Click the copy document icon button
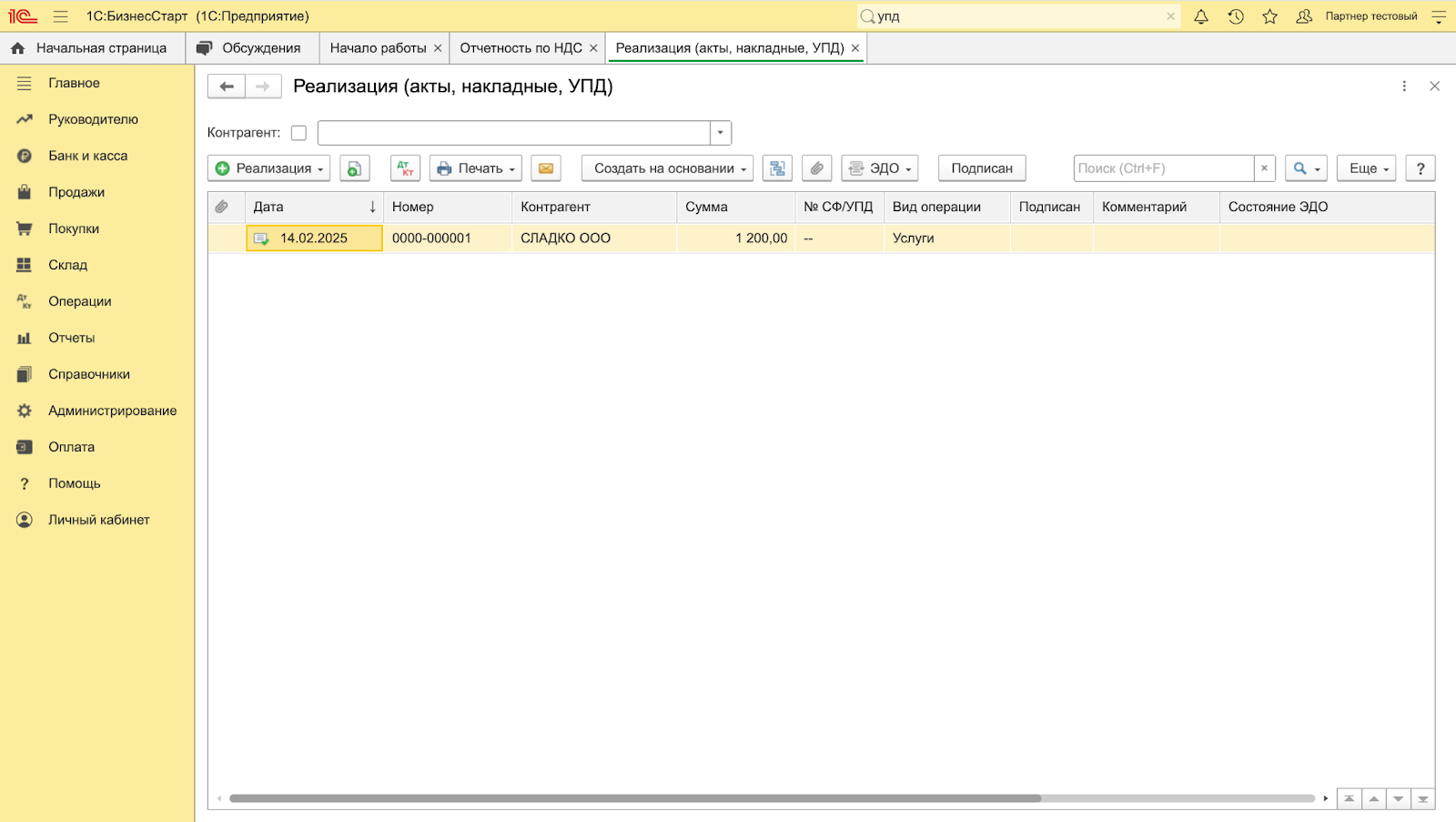The height and width of the screenshot is (822, 1456). (x=355, y=168)
